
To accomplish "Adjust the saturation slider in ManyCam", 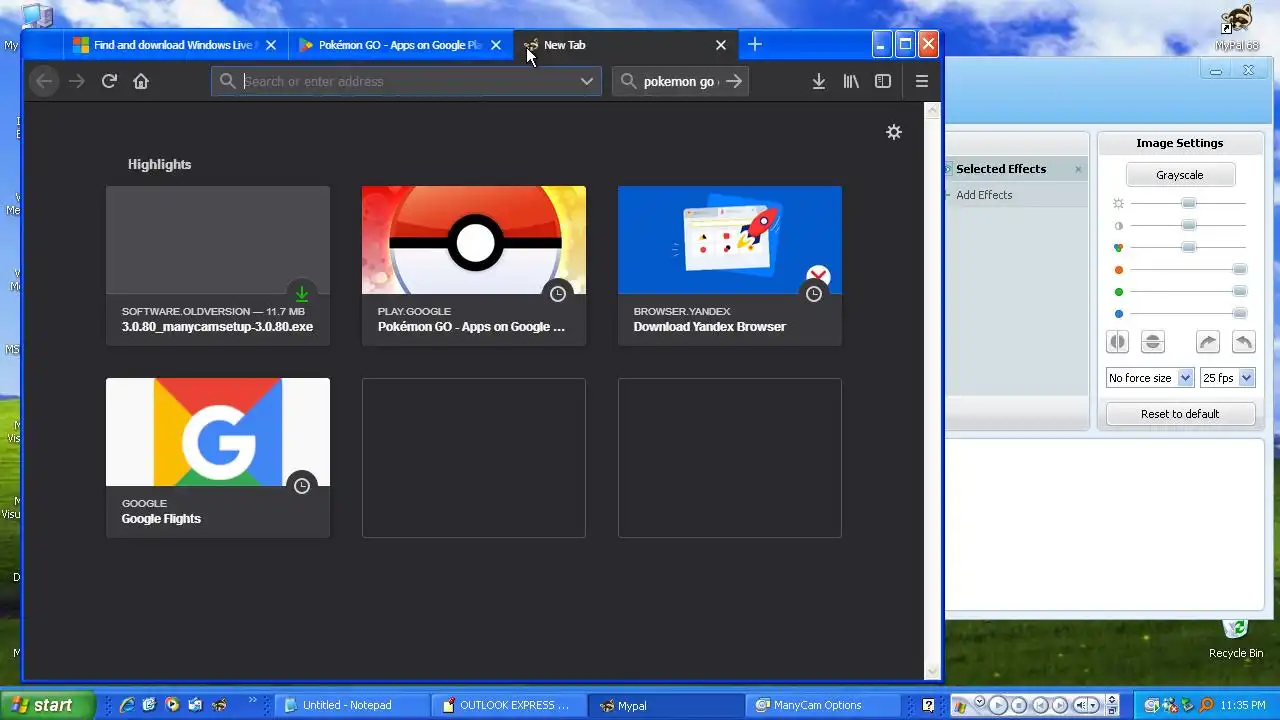I will (x=1188, y=247).
